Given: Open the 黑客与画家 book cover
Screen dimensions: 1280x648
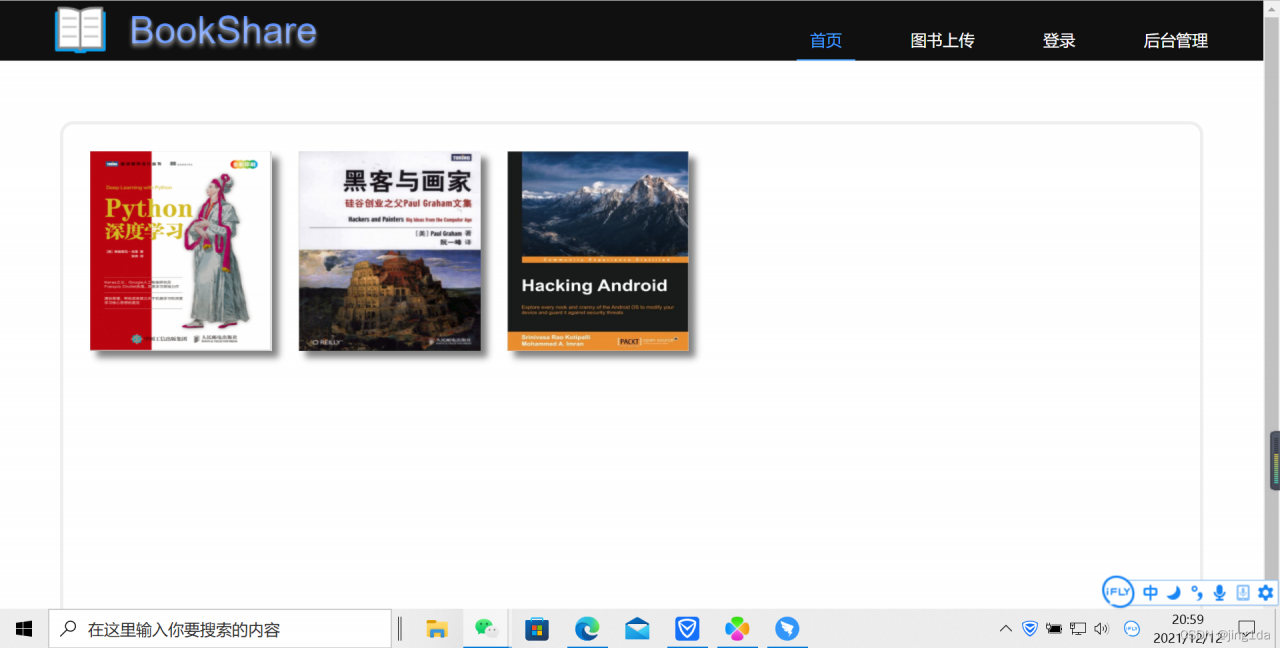Looking at the screenshot, I should [x=390, y=251].
